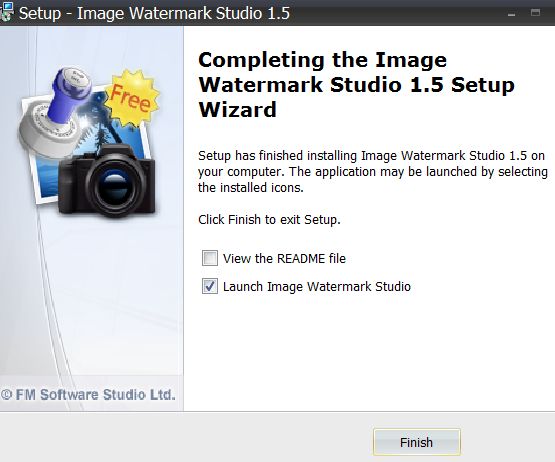Click the Setup installer icon in title bar

[x=6, y=13]
